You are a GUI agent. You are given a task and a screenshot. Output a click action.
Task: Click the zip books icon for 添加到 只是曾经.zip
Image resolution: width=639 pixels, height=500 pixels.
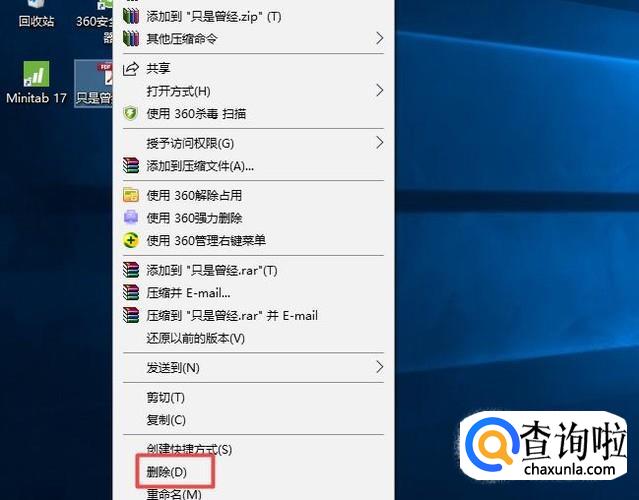coord(131,16)
